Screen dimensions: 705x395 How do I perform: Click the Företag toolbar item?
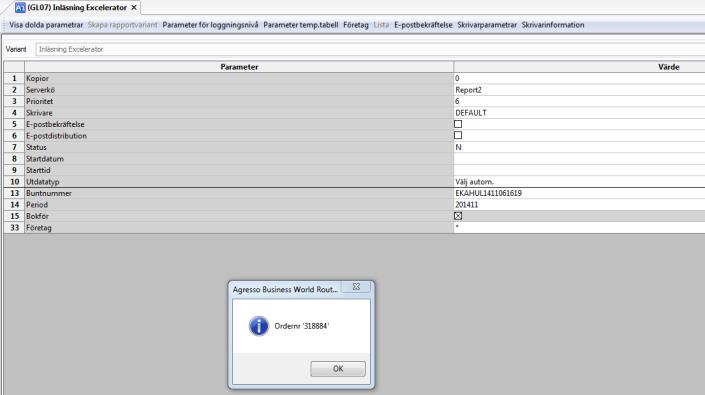[x=356, y=25]
